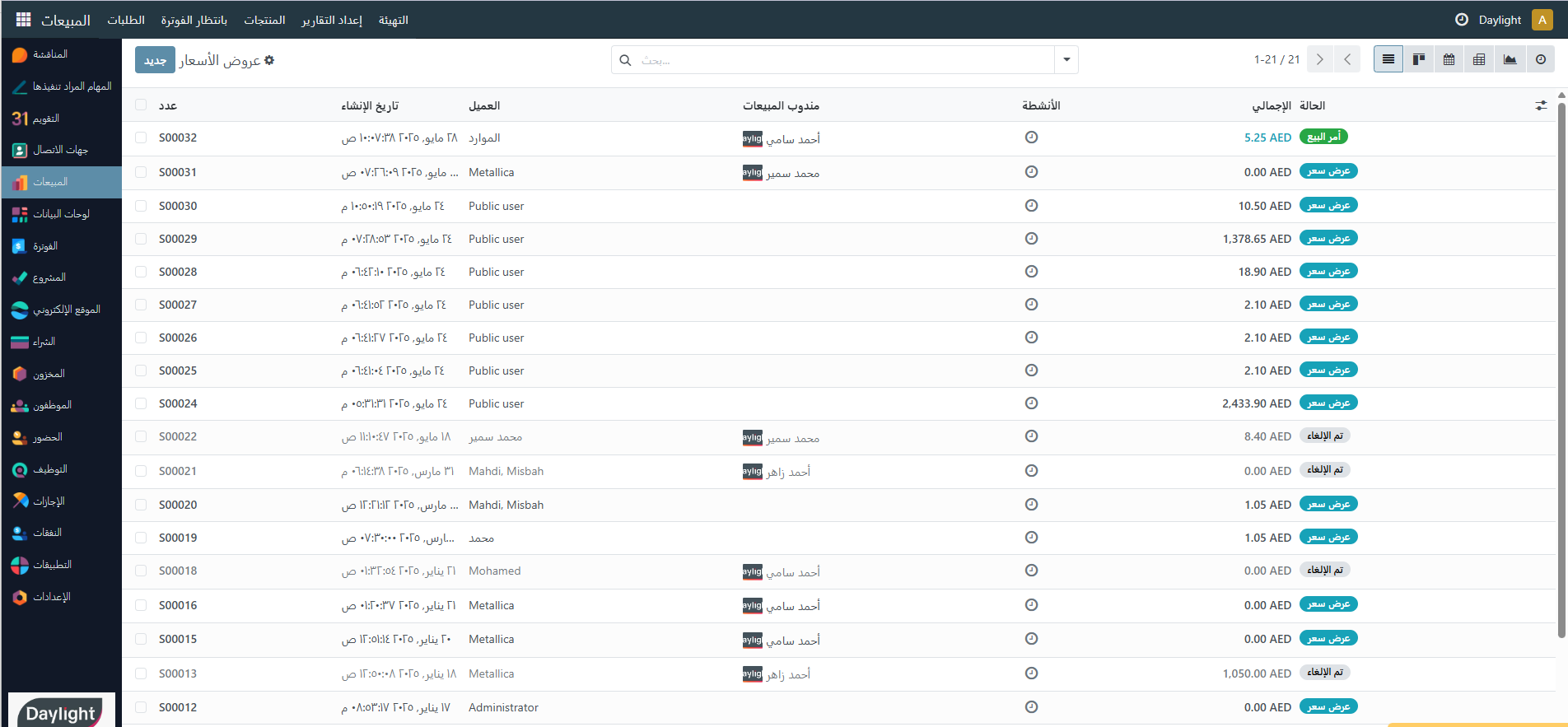Open the user account menu
1568x727 pixels.
pos(1542,20)
